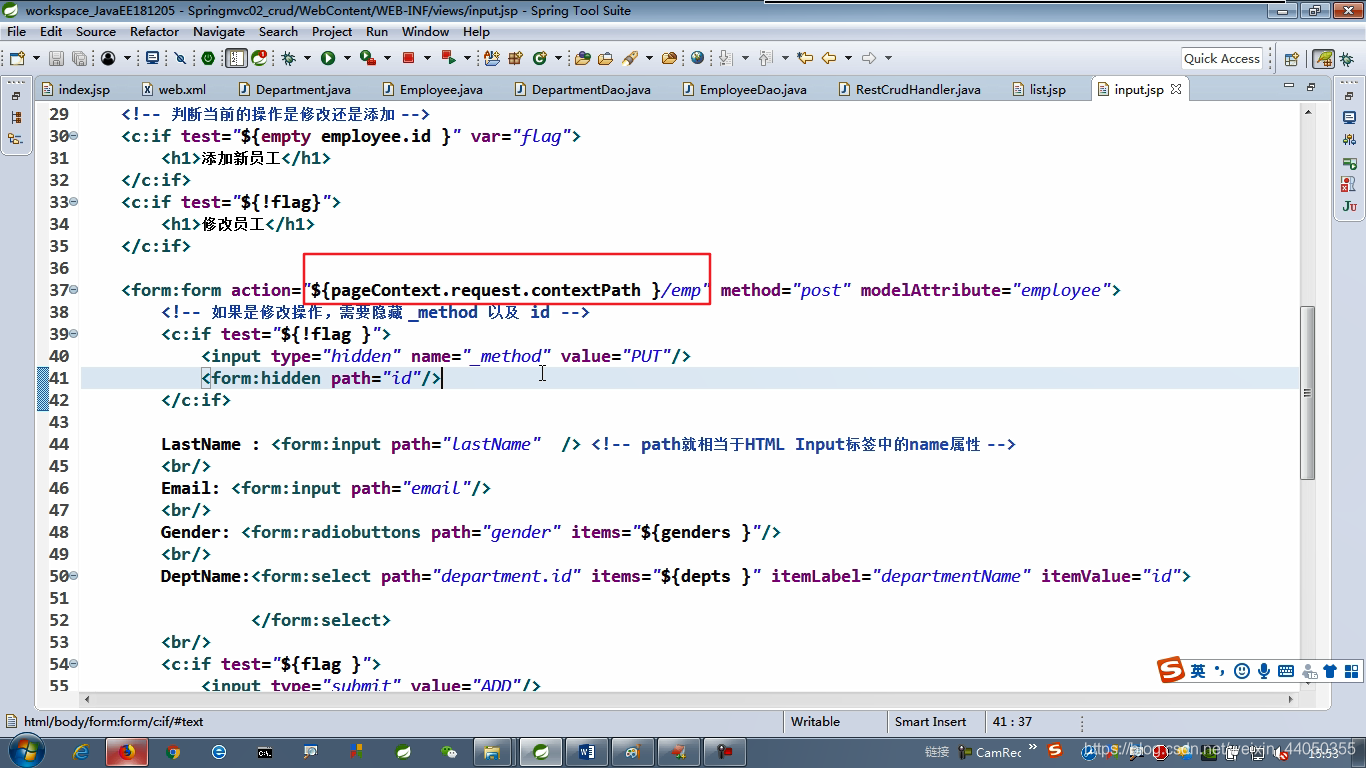
Task: Click the Open Type folder icon
Action: [x=583, y=58]
